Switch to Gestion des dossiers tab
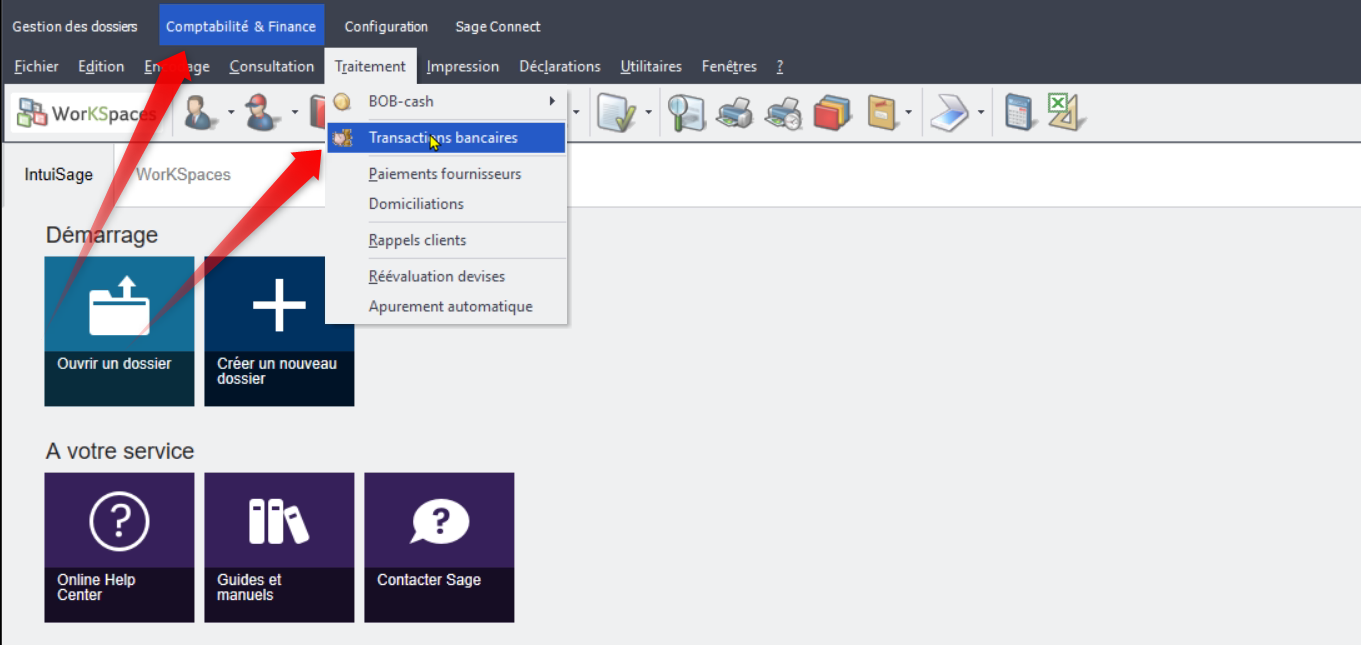The image size is (1361, 645). [x=75, y=26]
